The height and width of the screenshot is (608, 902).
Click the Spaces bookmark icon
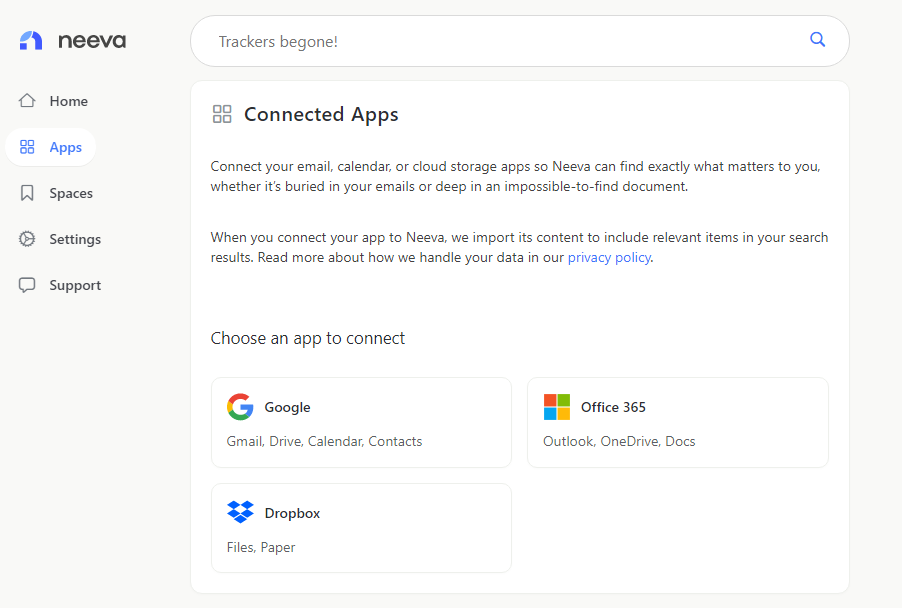pos(27,193)
